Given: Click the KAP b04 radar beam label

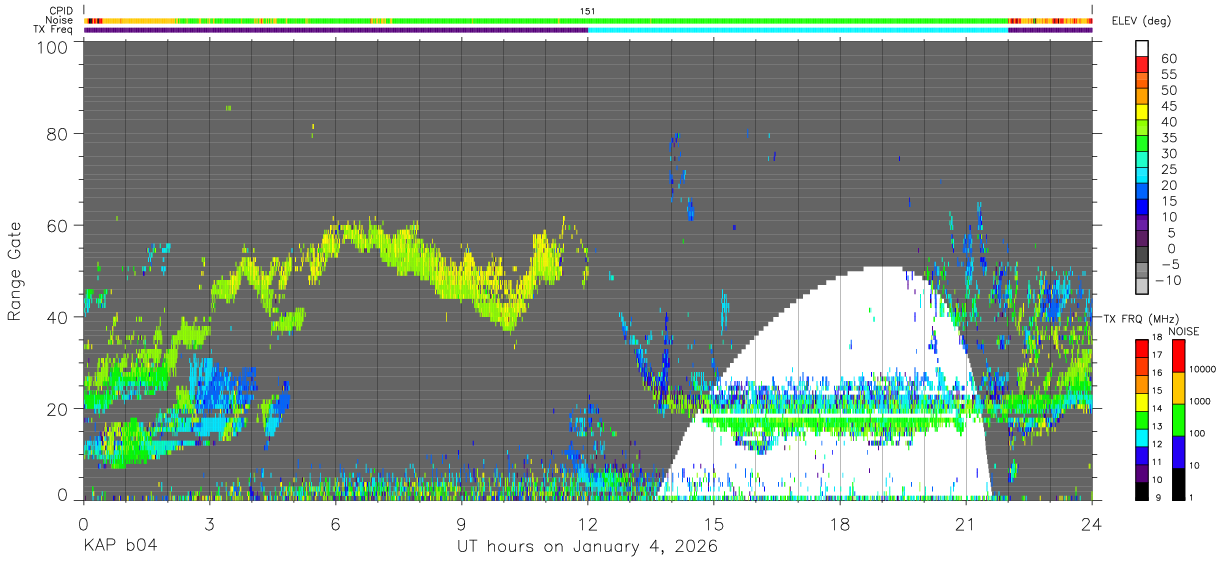Looking at the screenshot, I should [x=120, y=546].
